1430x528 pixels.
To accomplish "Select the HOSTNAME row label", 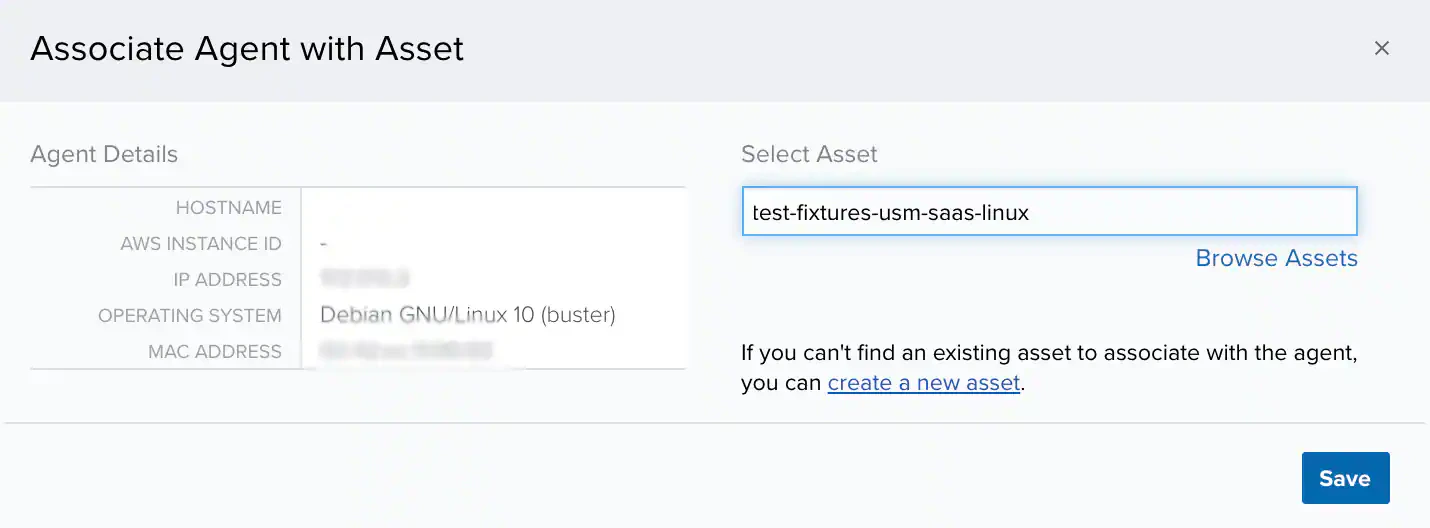I will 228,208.
